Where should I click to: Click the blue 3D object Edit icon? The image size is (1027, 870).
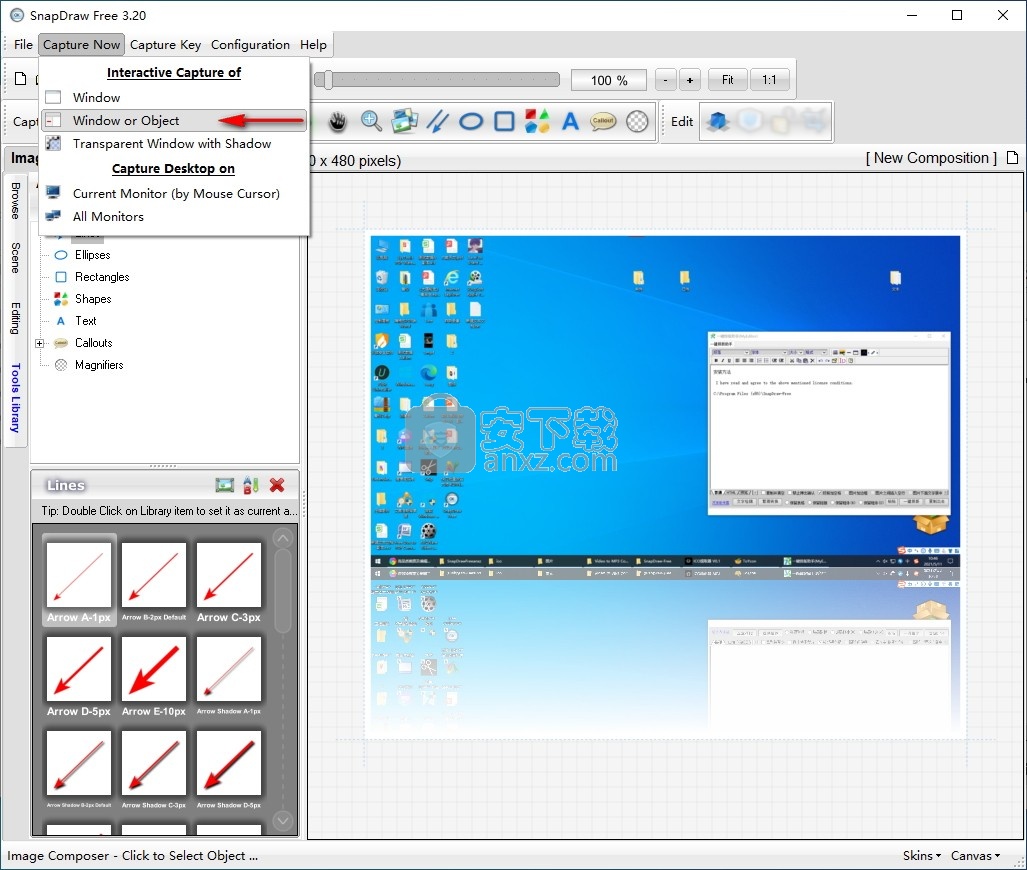pos(718,121)
